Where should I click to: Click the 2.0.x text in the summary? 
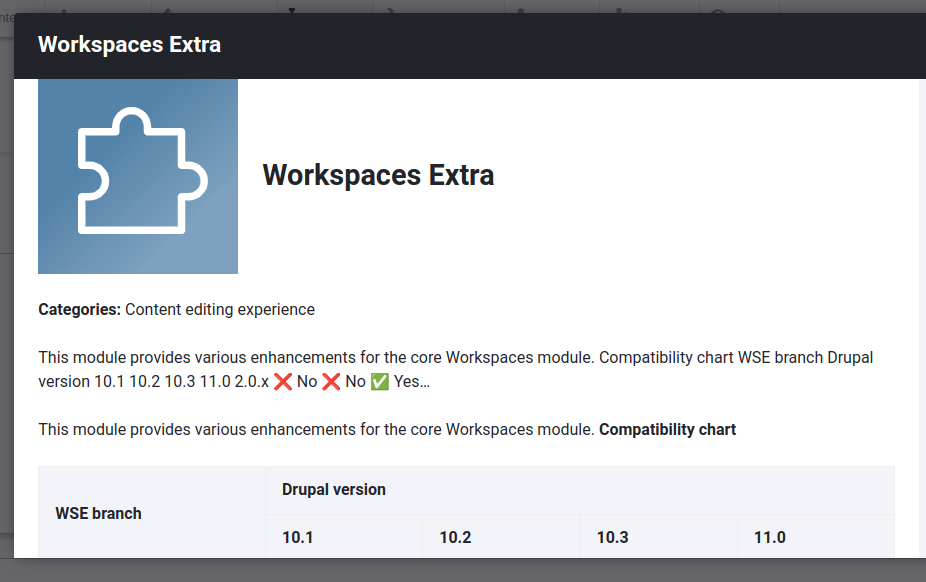(251, 382)
